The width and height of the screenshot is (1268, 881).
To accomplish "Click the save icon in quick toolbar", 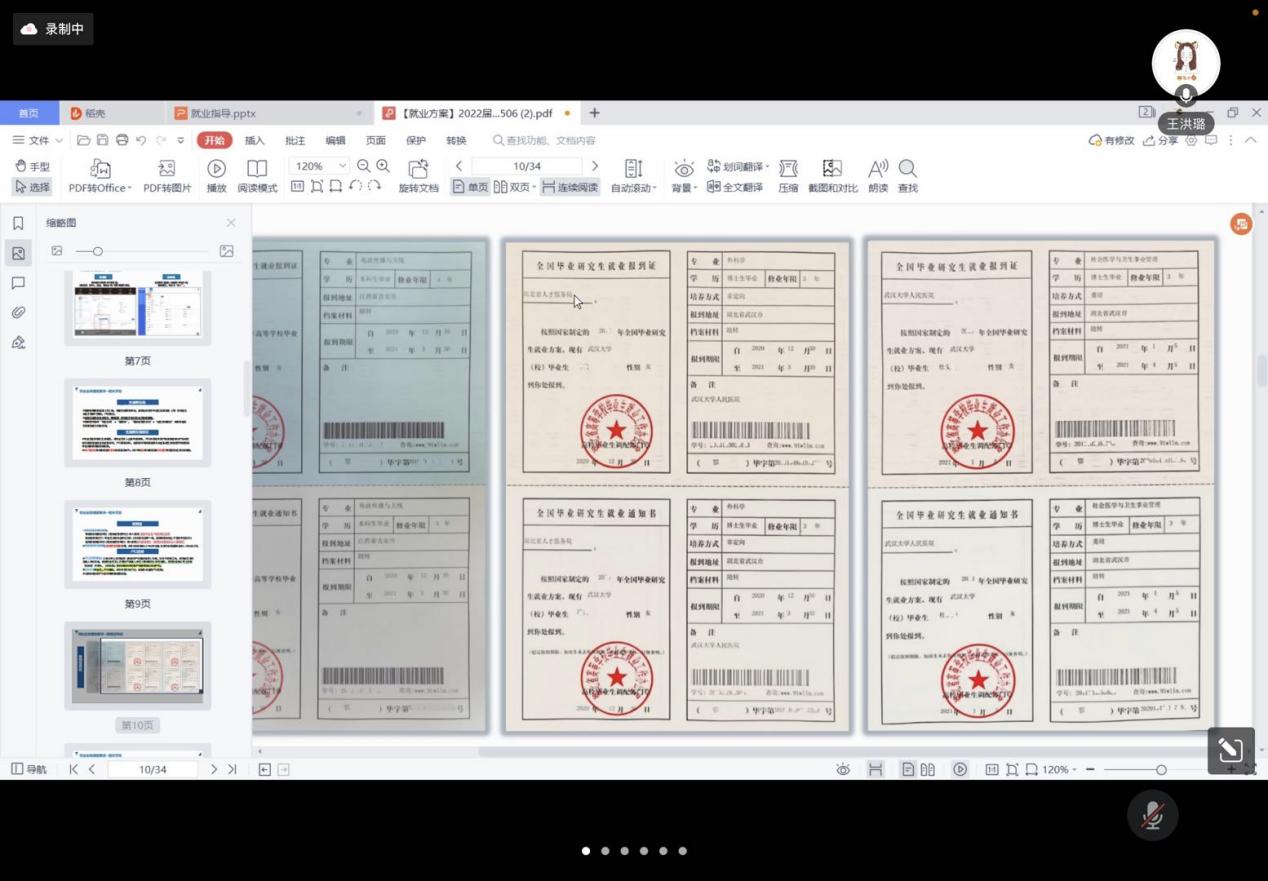I will 102,140.
